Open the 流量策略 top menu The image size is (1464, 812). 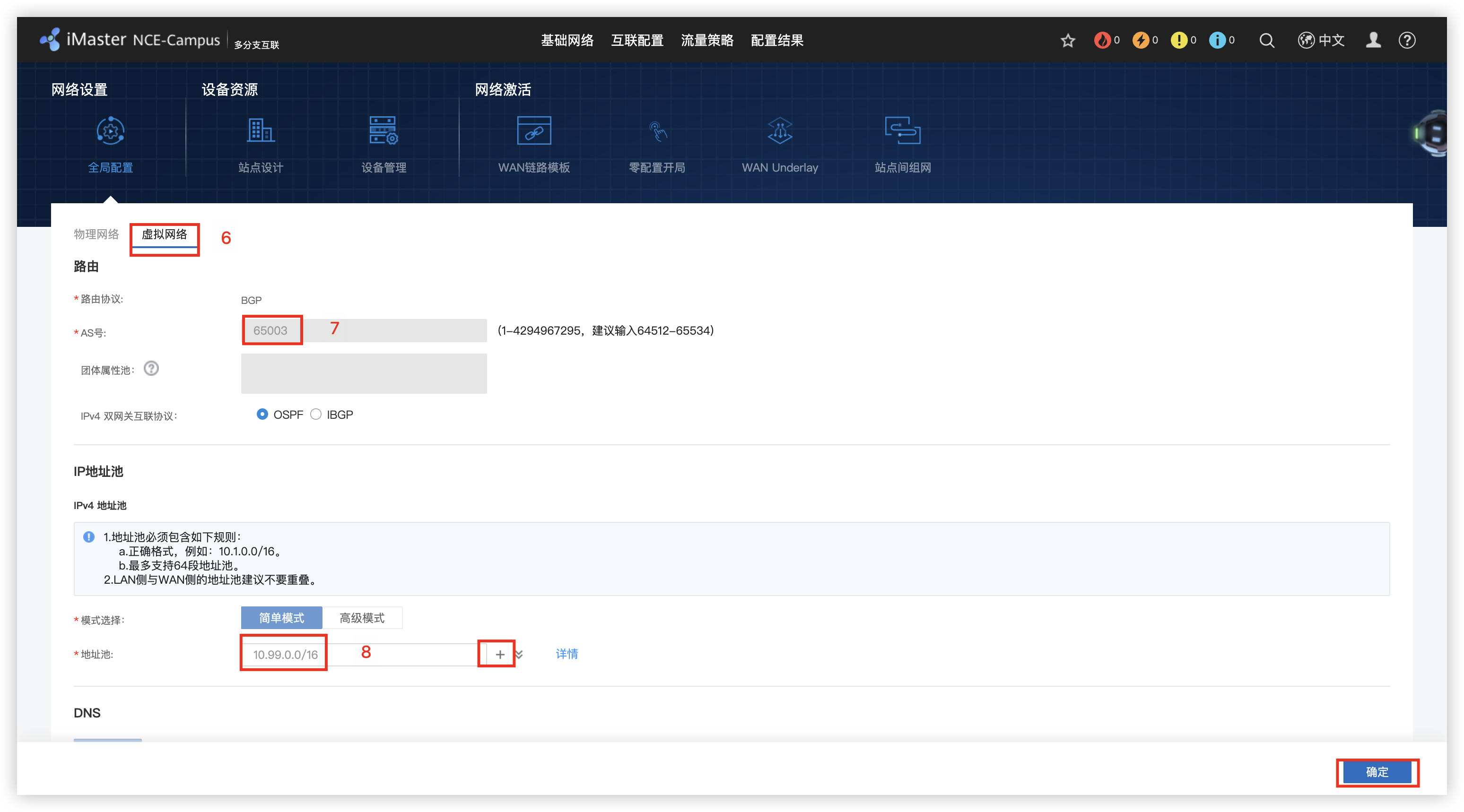tap(707, 40)
